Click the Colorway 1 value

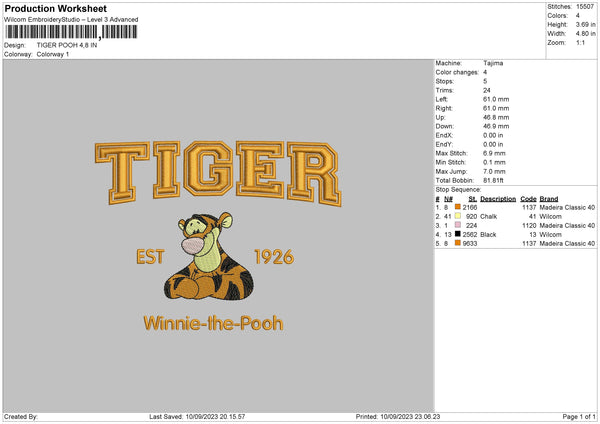tap(53, 54)
